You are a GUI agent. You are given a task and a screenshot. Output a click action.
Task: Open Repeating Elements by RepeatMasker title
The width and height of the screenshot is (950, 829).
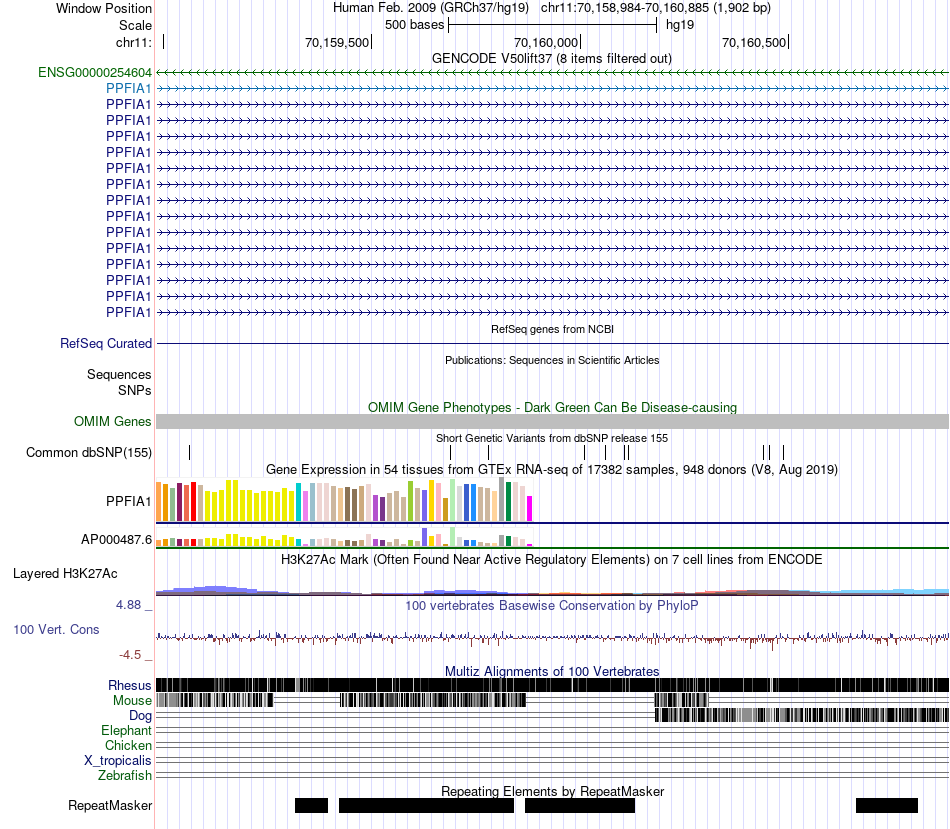coord(553,791)
